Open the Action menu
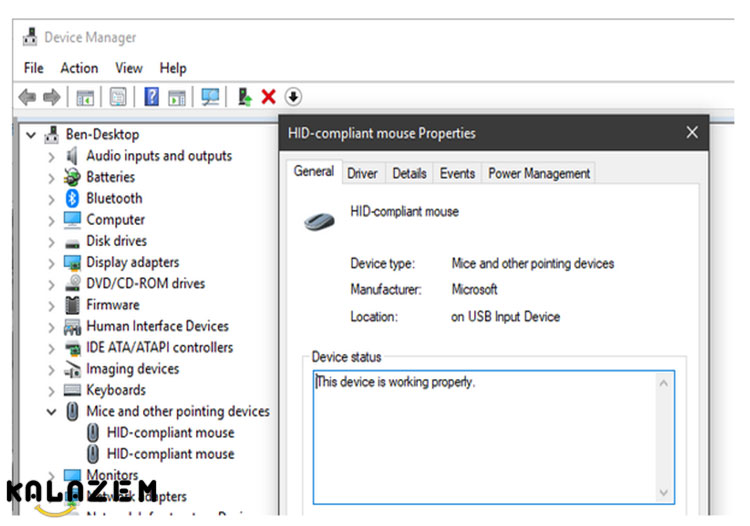The height and width of the screenshot is (526, 750). pos(79,68)
